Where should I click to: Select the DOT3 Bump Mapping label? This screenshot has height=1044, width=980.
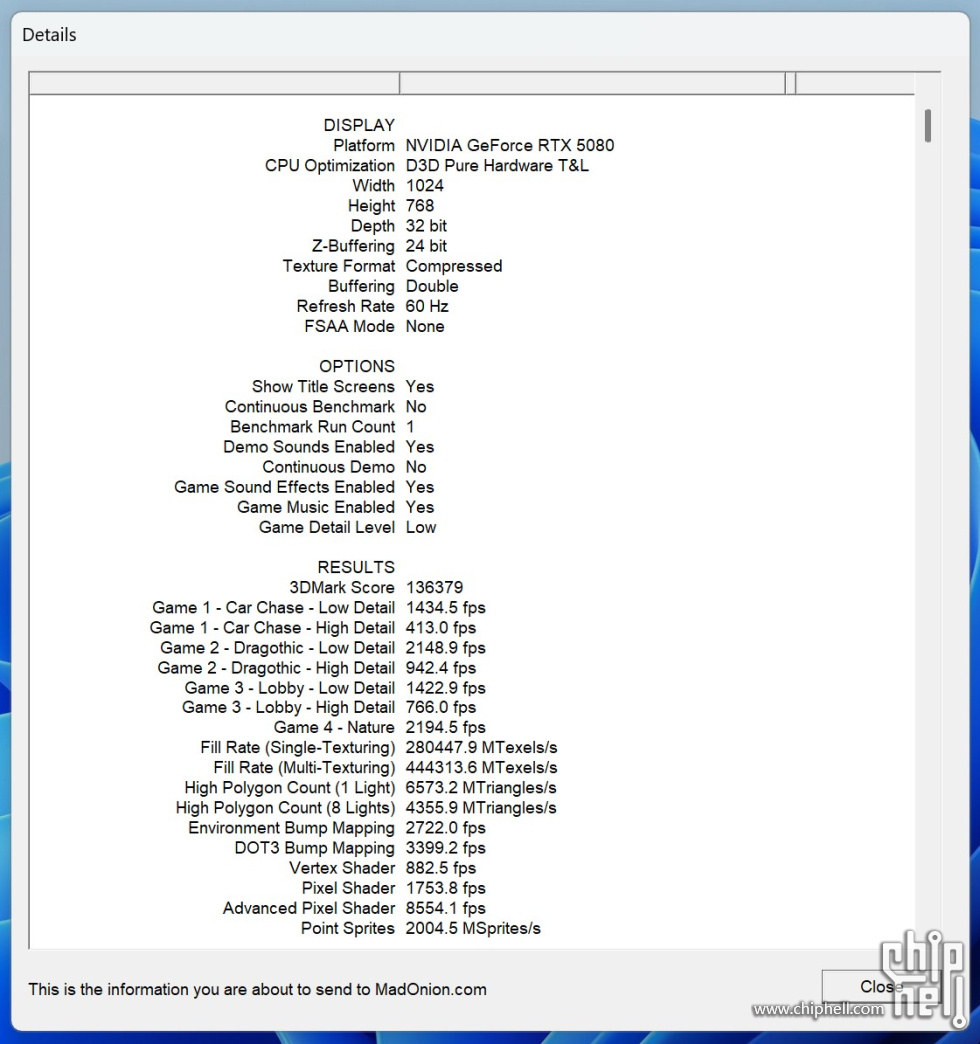pyautogui.click(x=314, y=848)
